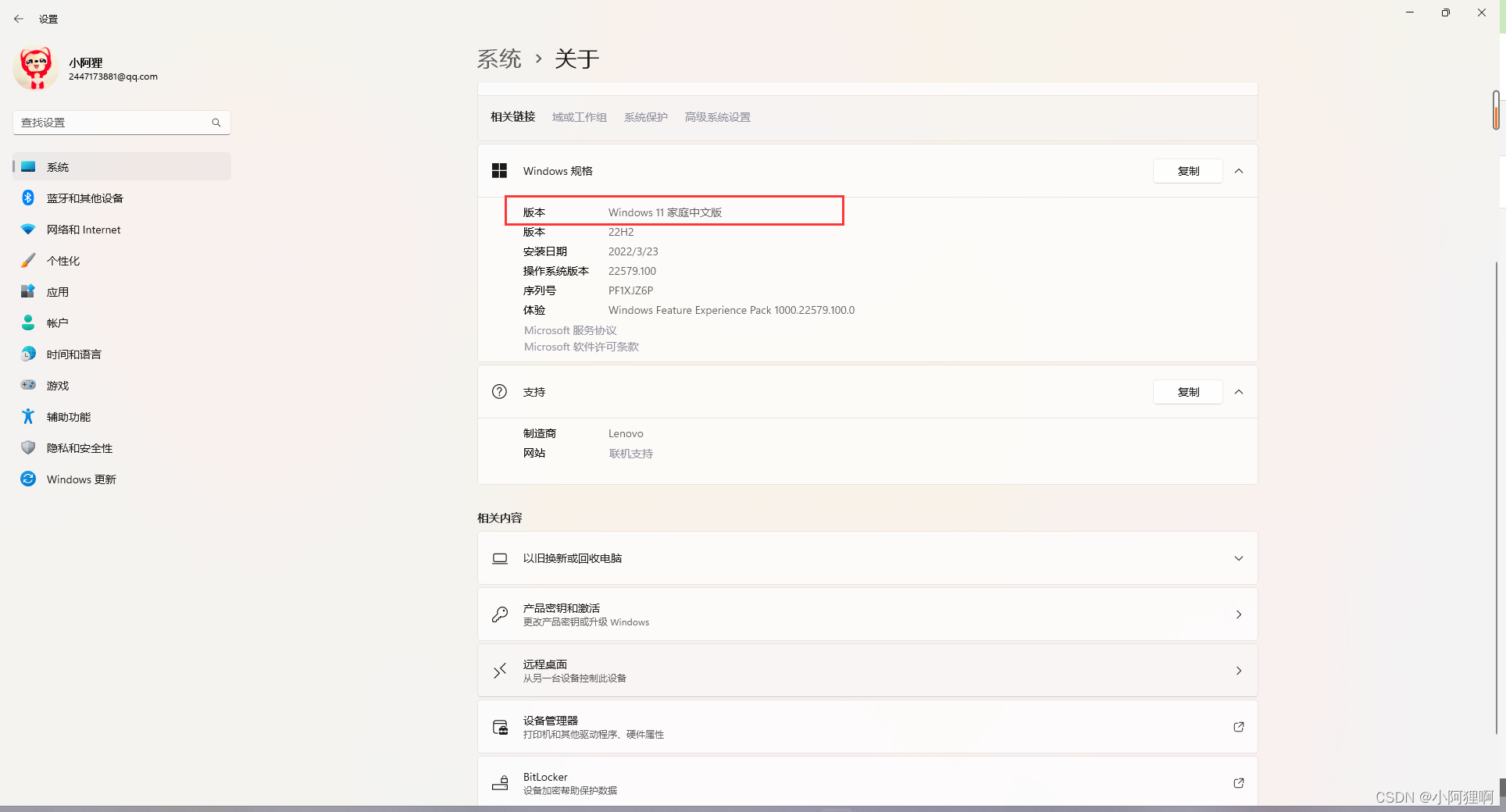Click the version value 22H2
Image resolution: width=1506 pixels, height=812 pixels.
pos(621,232)
